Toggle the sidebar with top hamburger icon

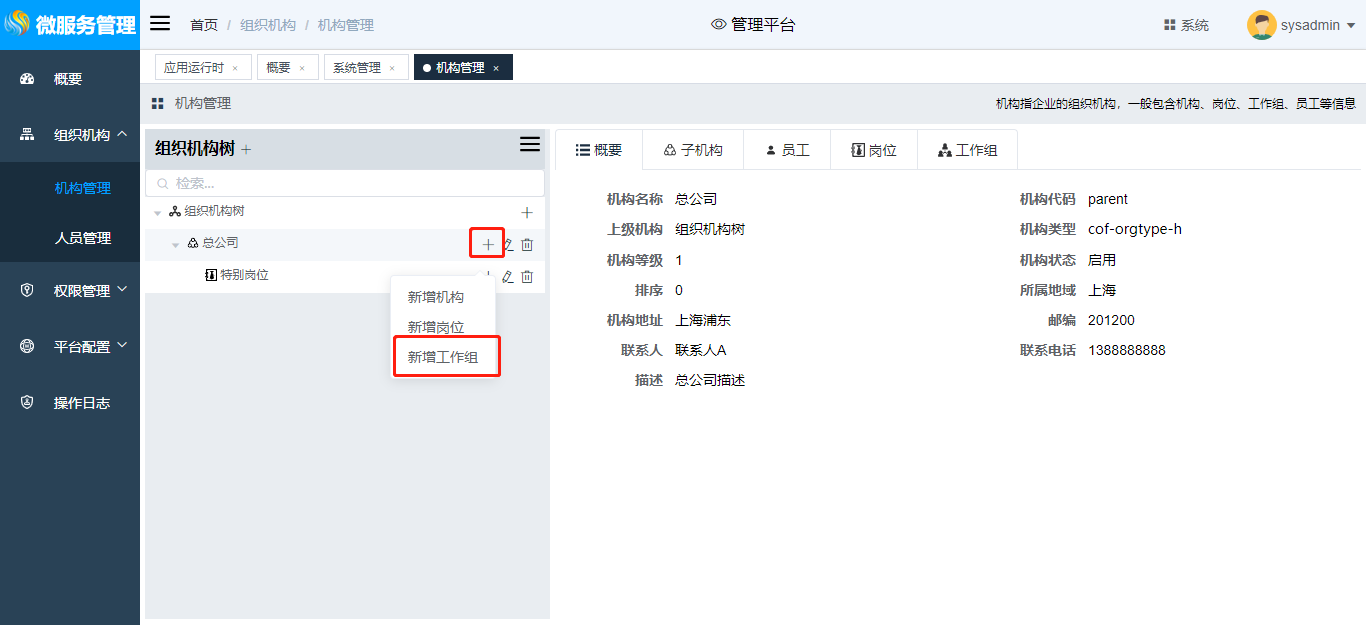tap(160, 24)
